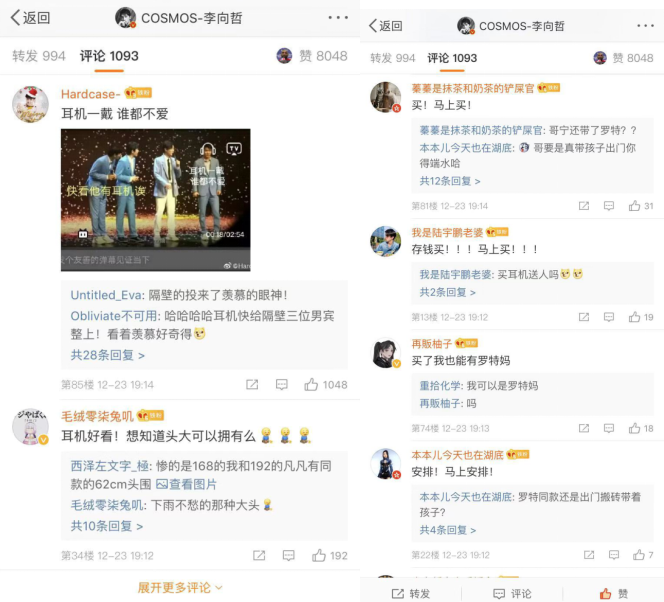Go back using left 返回 button
Screen dimensions: 664x602
click(30, 18)
